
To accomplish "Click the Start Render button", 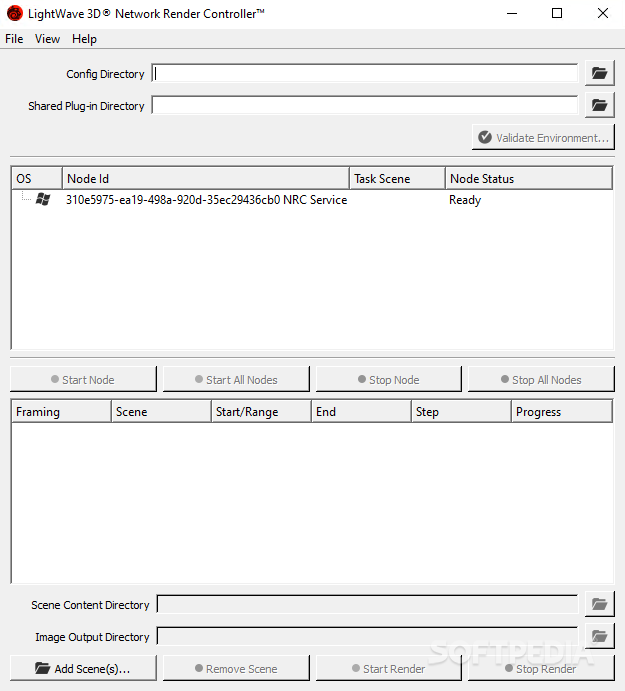I will click(x=389, y=669).
